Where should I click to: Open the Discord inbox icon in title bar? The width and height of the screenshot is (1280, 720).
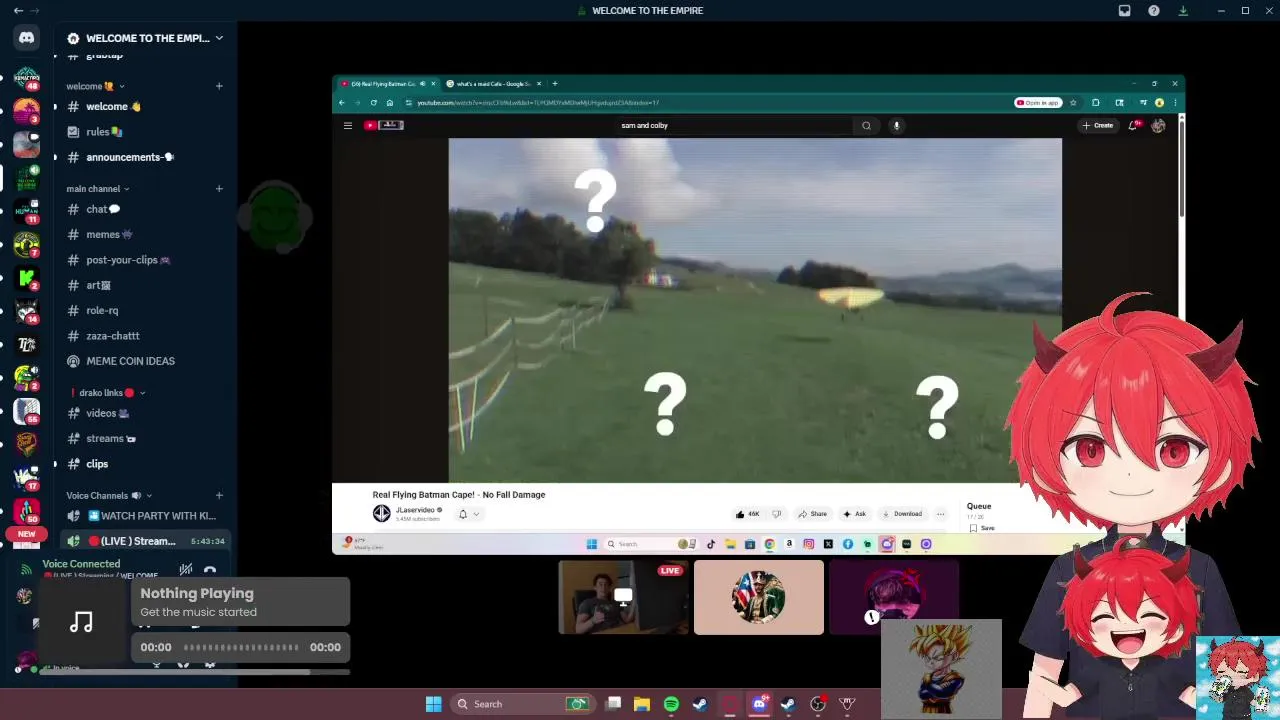[1124, 10]
